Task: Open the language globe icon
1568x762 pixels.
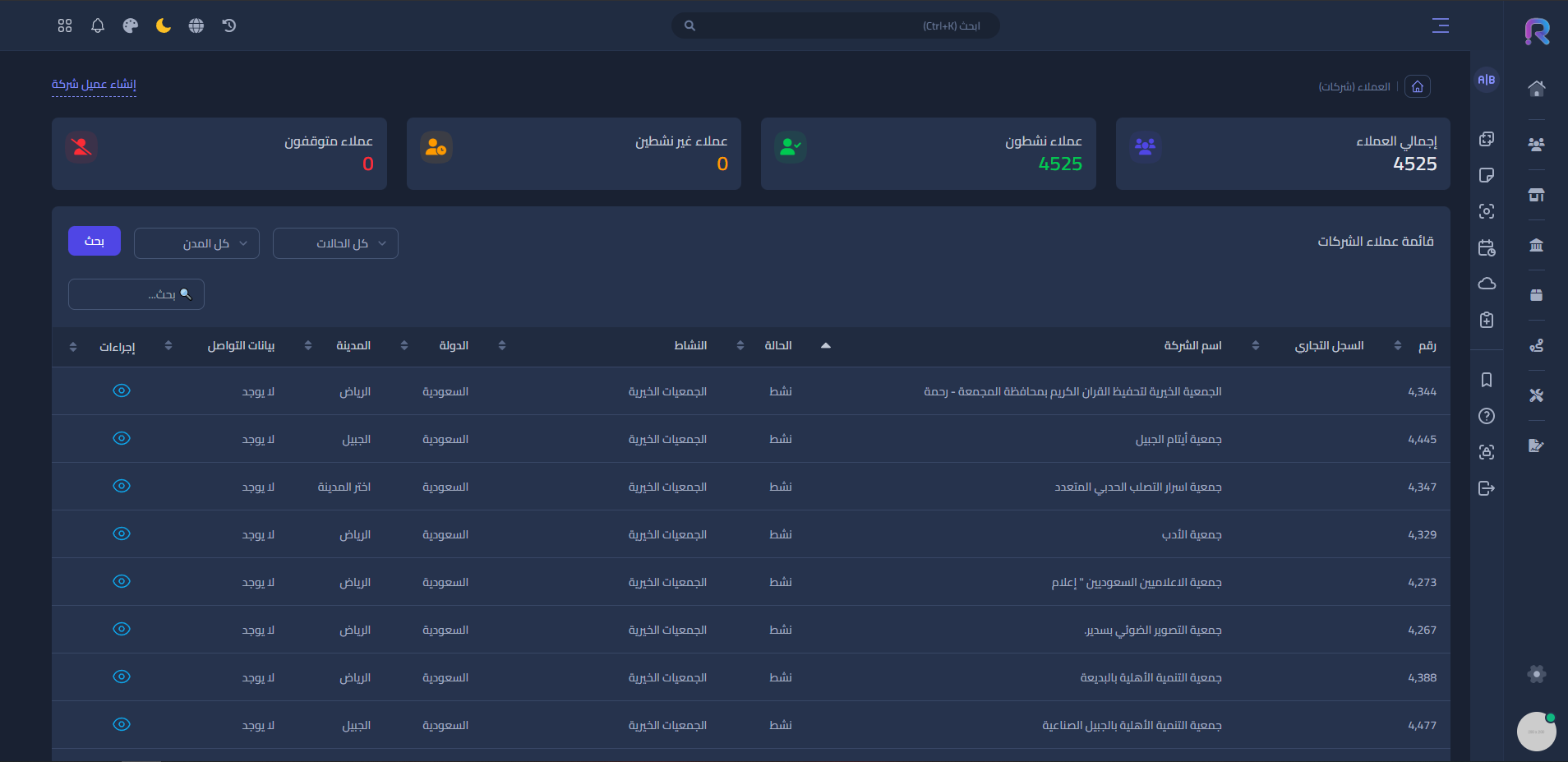Action: [x=196, y=25]
